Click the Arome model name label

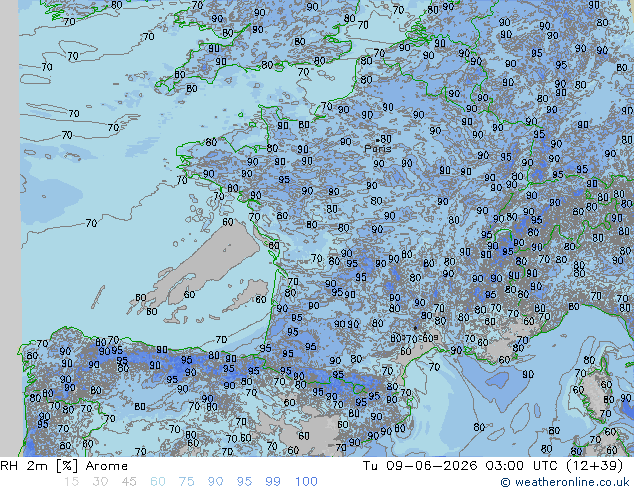tap(107, 466)
